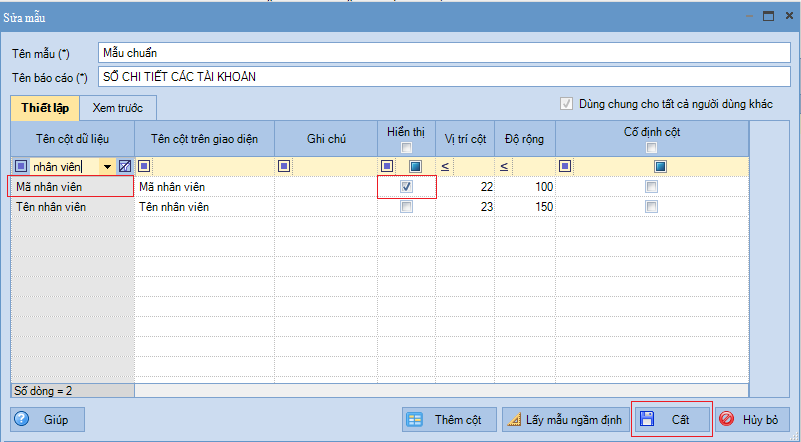Click width value 150 cell
Viewport: 801px width, 442px height.
click(x=525, y=206)
